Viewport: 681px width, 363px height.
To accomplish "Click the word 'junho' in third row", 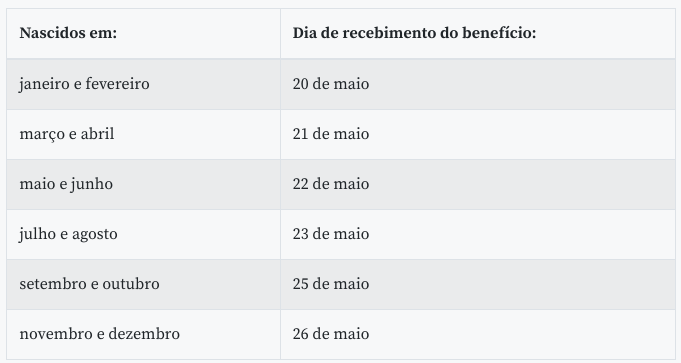I will click(x=92, y=185).
